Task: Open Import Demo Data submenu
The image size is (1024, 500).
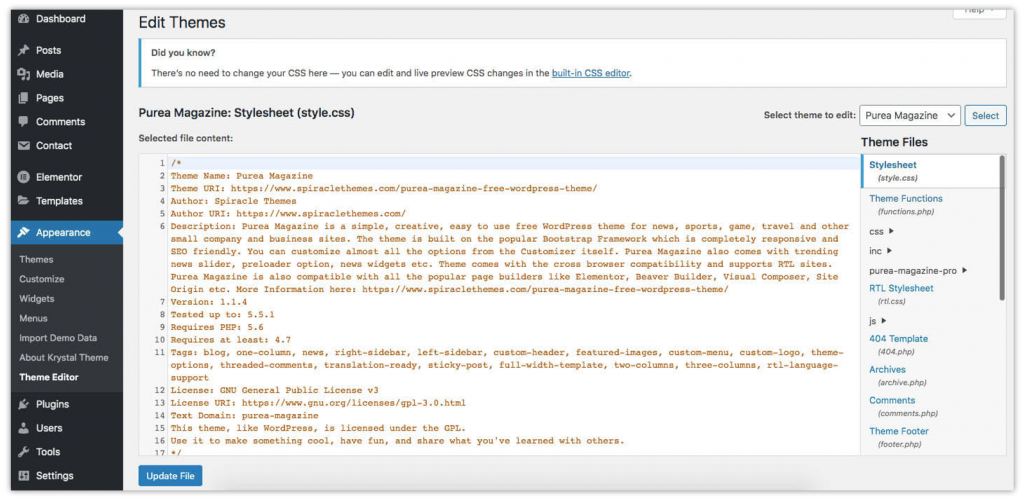Action: point(58,338)
